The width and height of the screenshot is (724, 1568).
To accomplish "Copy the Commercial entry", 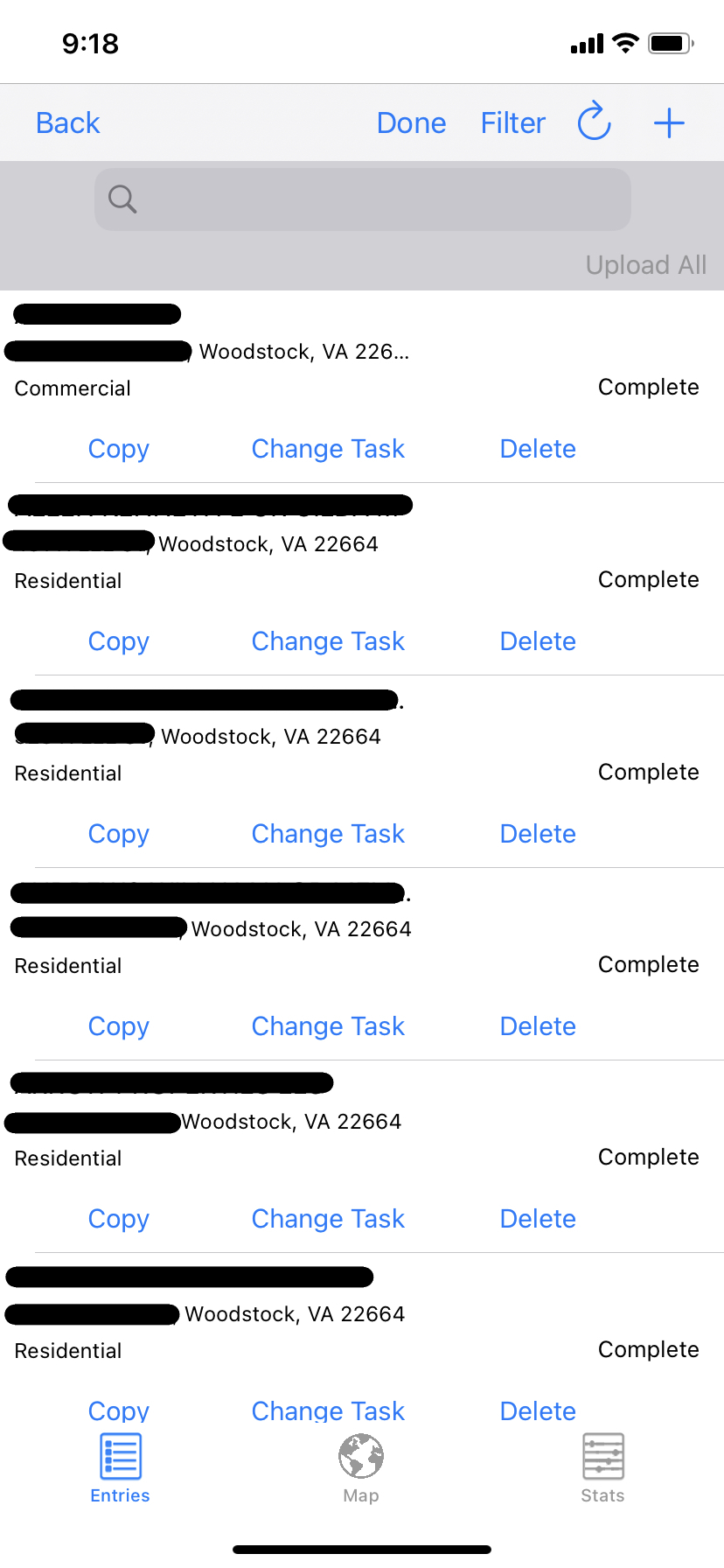I will tap(118, 448).
